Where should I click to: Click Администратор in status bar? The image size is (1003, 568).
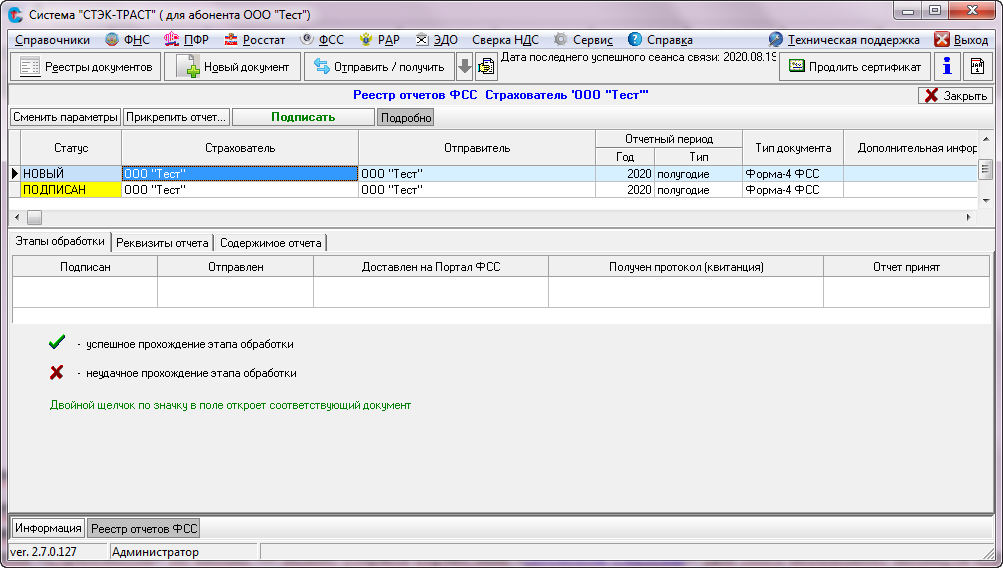coord(155,551)
